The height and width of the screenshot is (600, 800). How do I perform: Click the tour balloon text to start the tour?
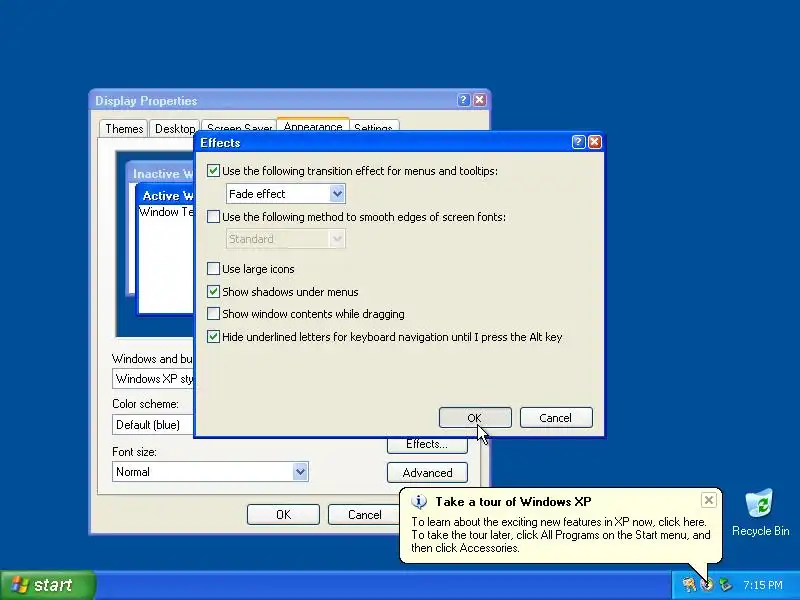(561, 535)
